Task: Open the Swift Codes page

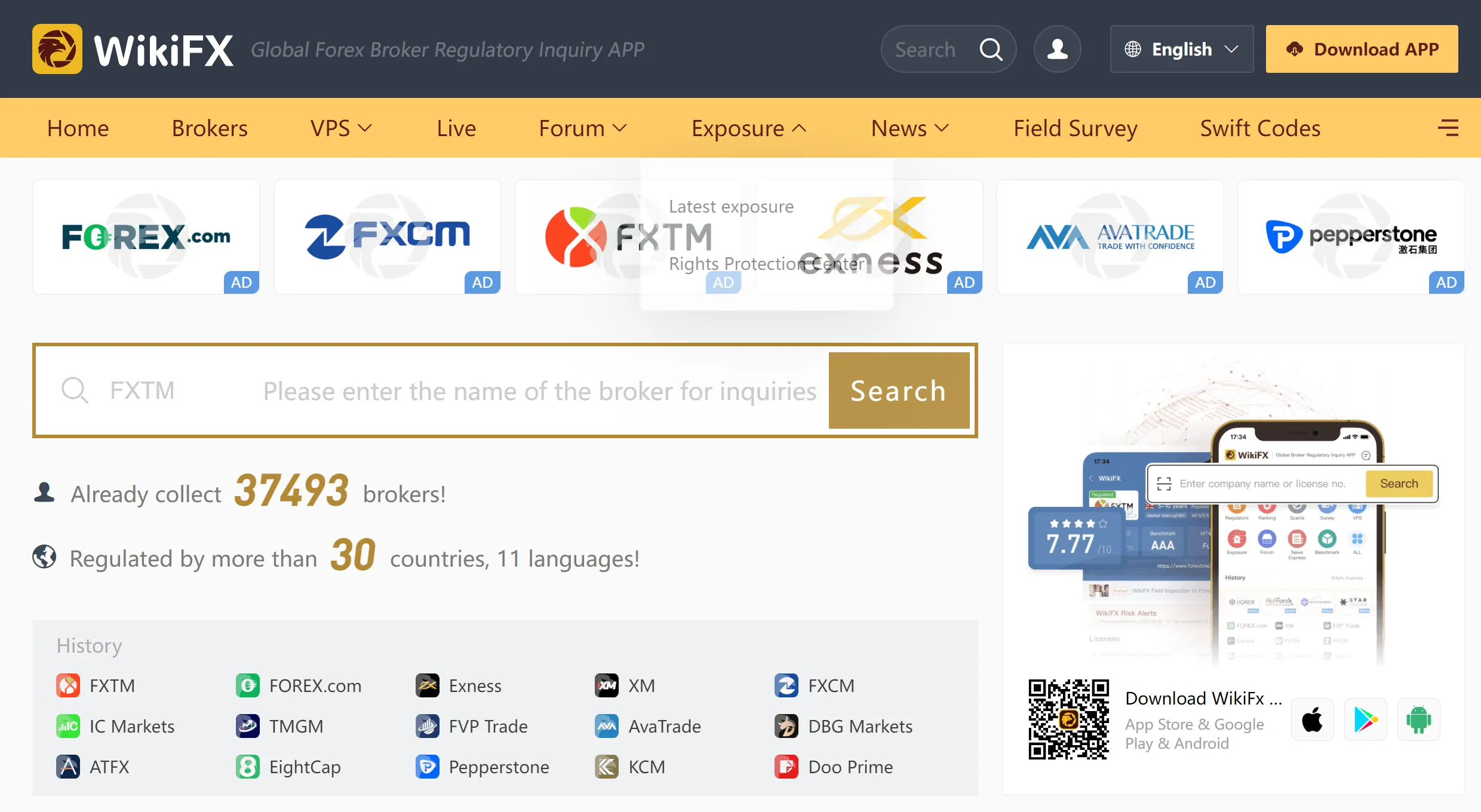Action: tap(1261, 128)
